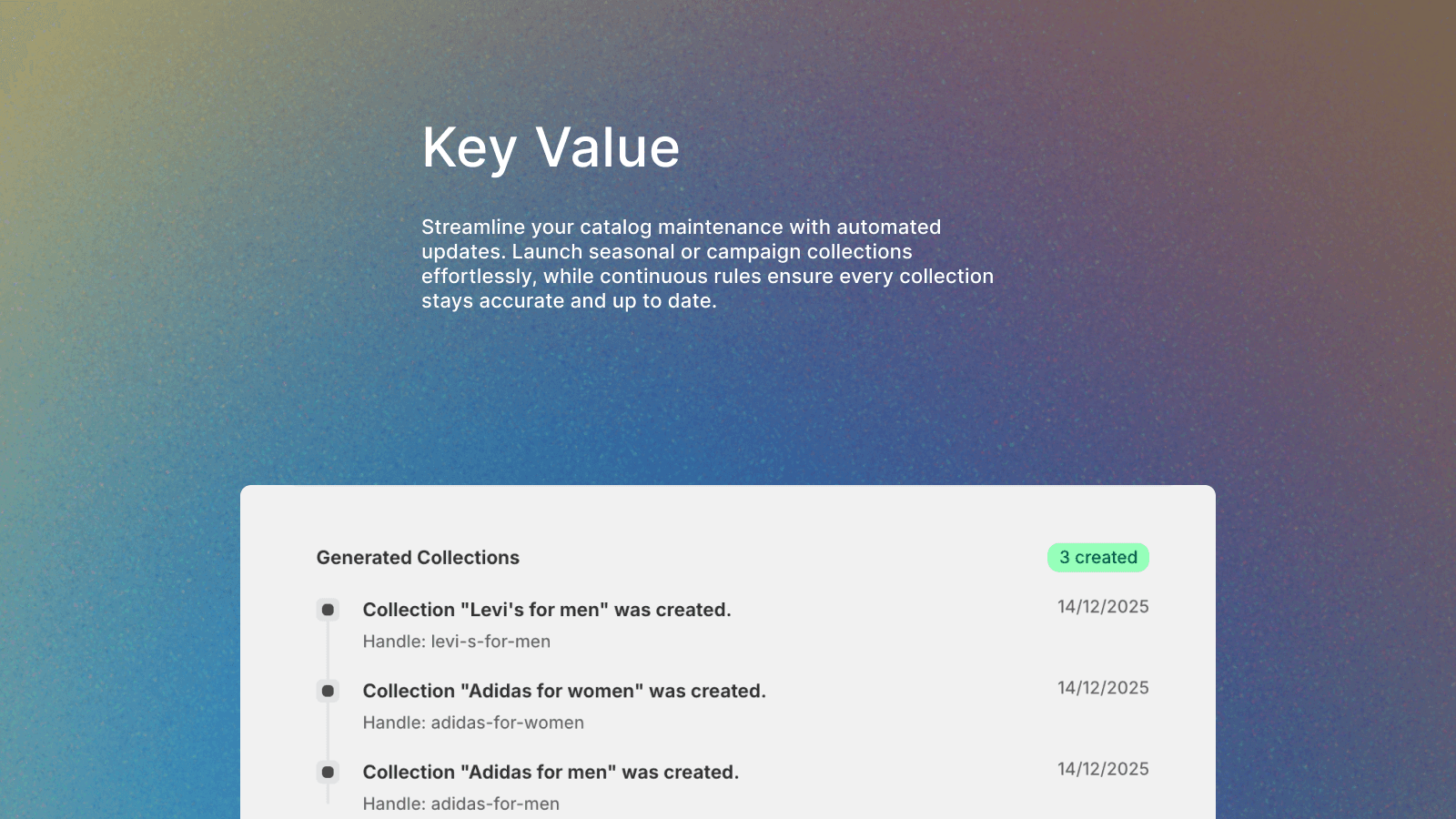Viewport: 1456px width, 819px height.
Task: Select the Generated Collections panel header
Action: tap(418, 557)
